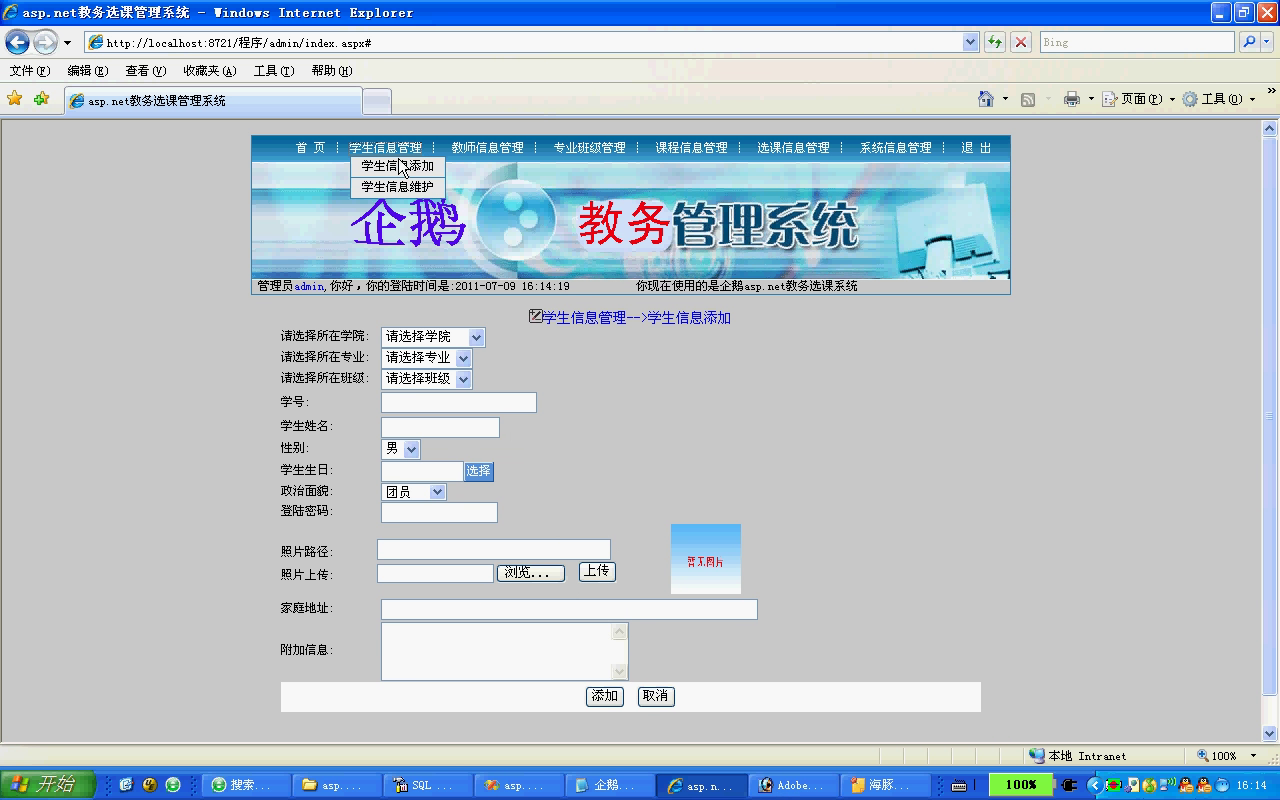Switch to the 海豚 taskbar window

click(x=884, y=785)
